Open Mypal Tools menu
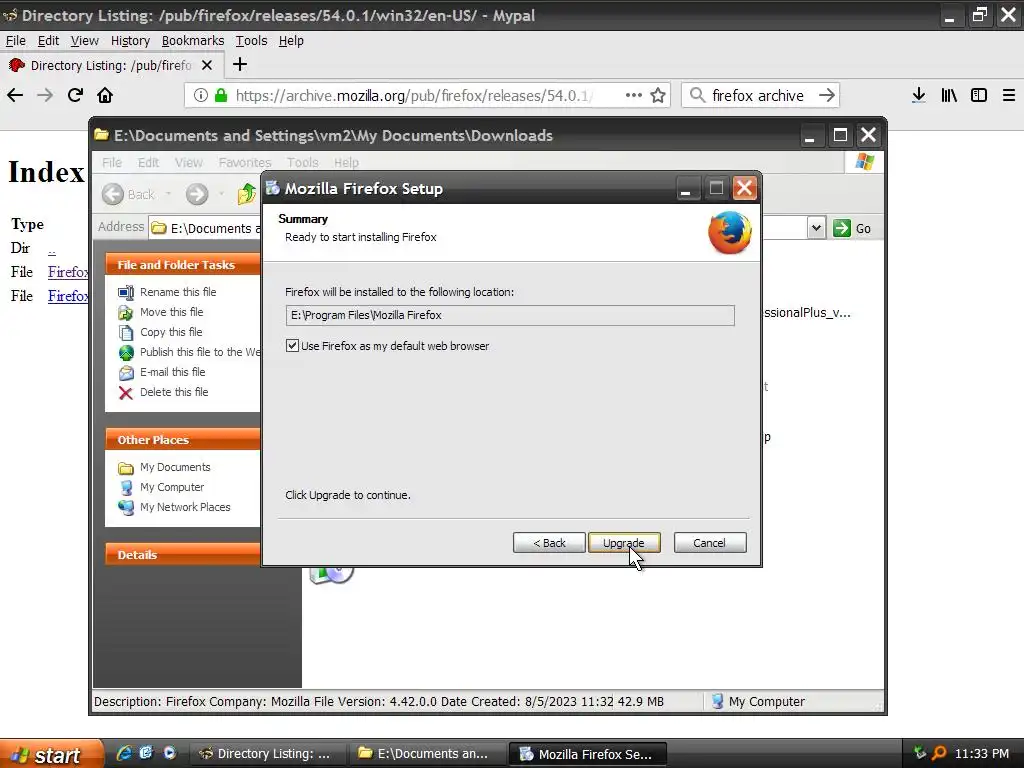Screen dimensions: 1024x768 coord(251,40)
